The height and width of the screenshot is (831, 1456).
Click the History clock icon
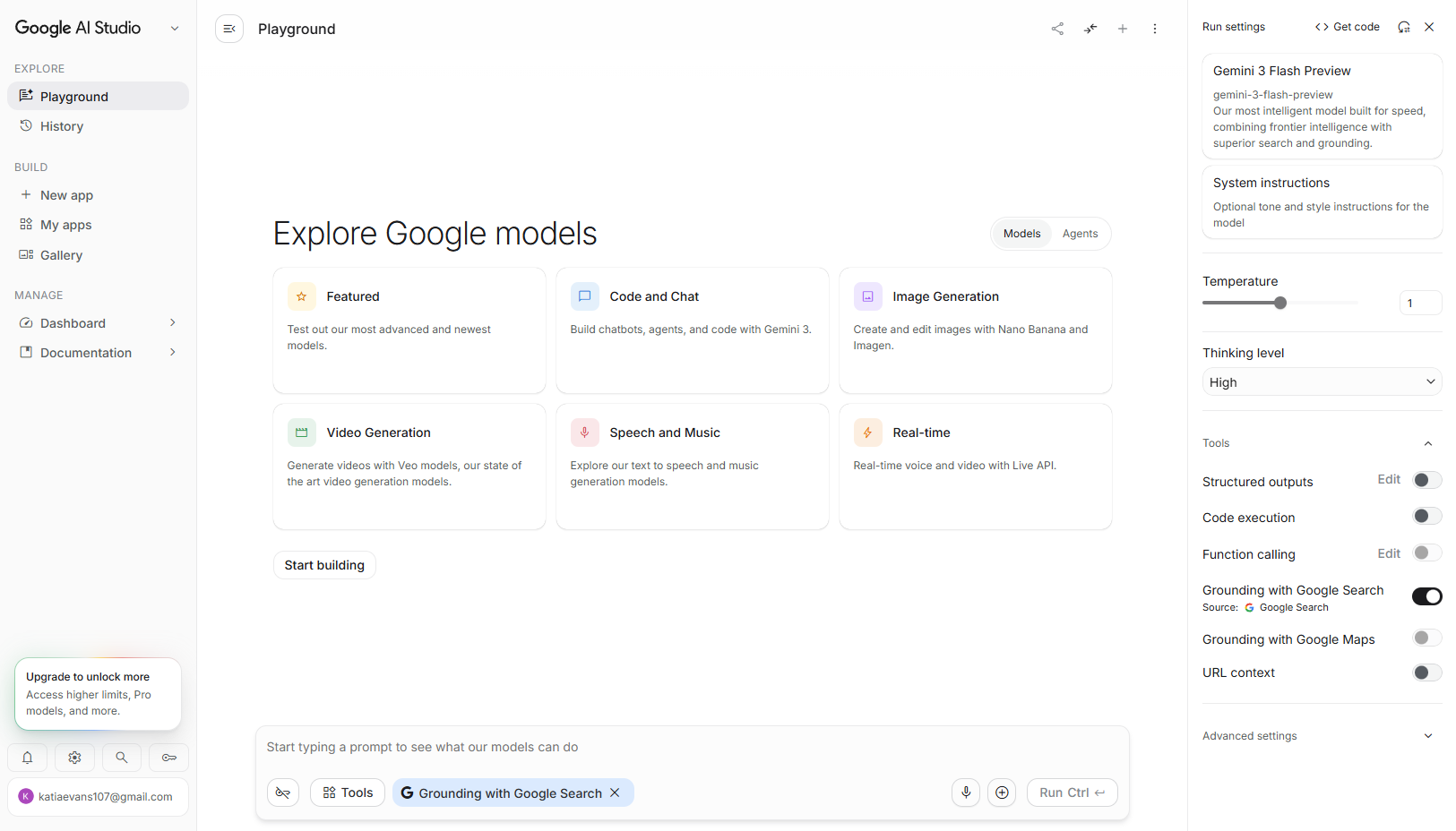tap(26, 125)
